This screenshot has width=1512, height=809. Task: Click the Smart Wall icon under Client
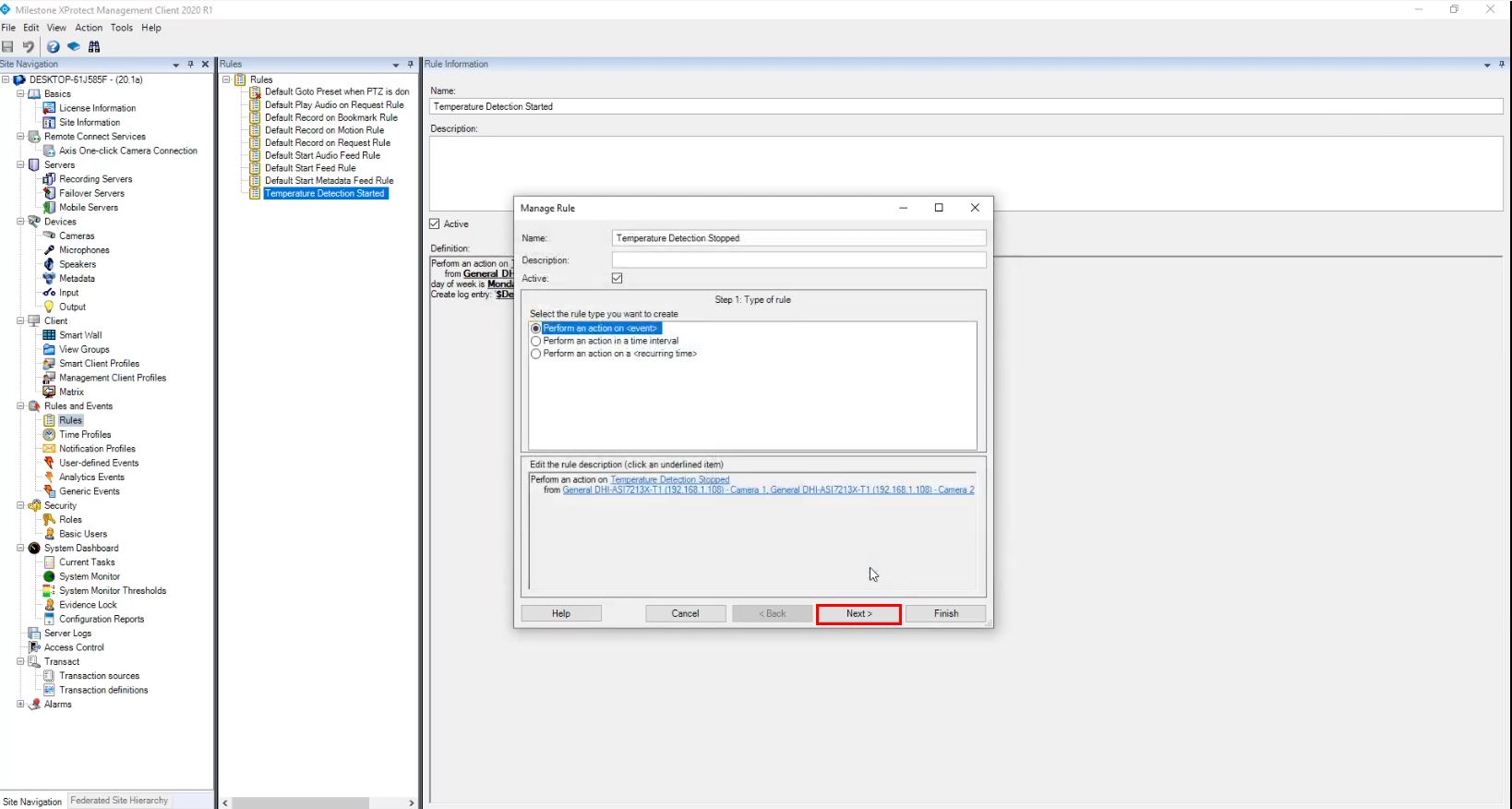[49, 335]
